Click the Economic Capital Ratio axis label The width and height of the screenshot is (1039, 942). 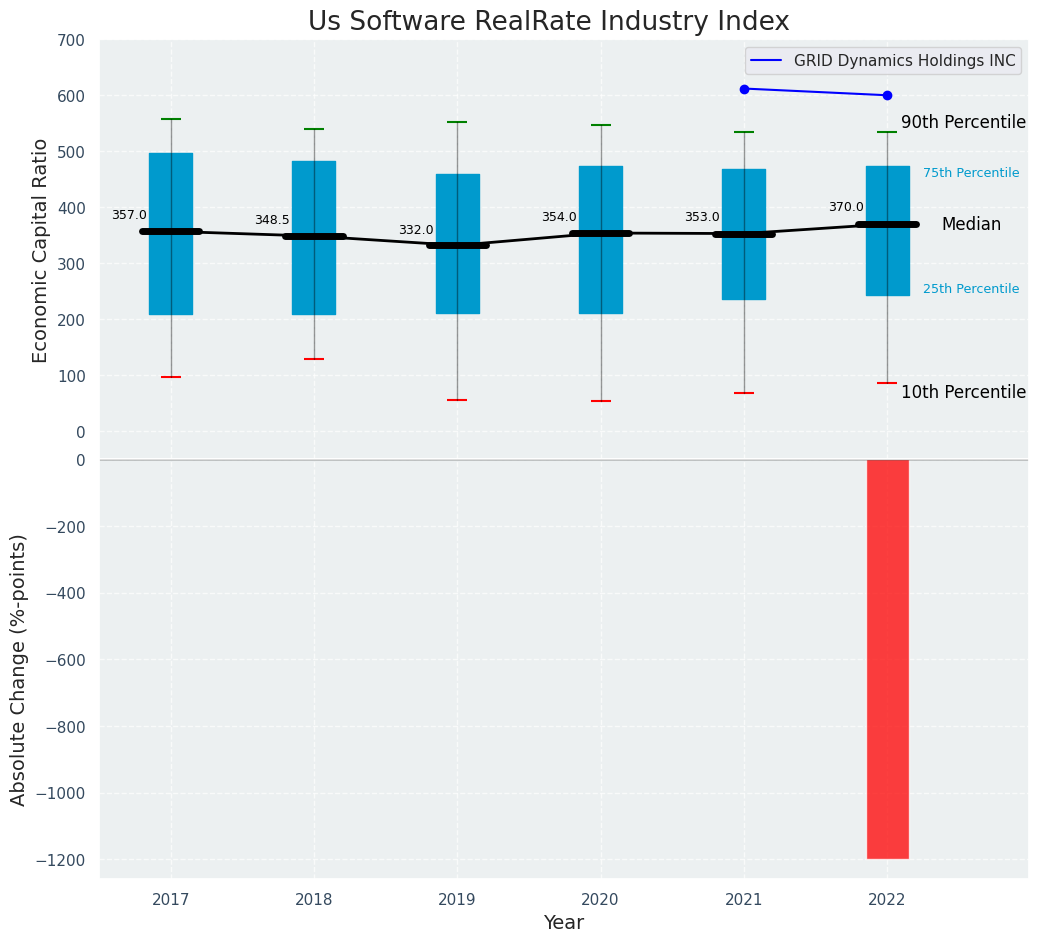pyautogui.click(x=40, y=250)
